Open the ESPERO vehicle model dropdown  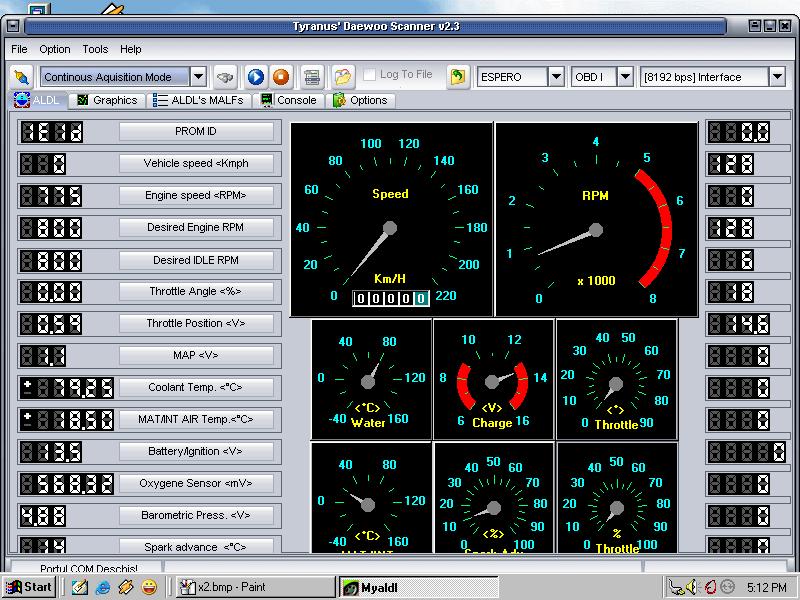tap(556, 76)
